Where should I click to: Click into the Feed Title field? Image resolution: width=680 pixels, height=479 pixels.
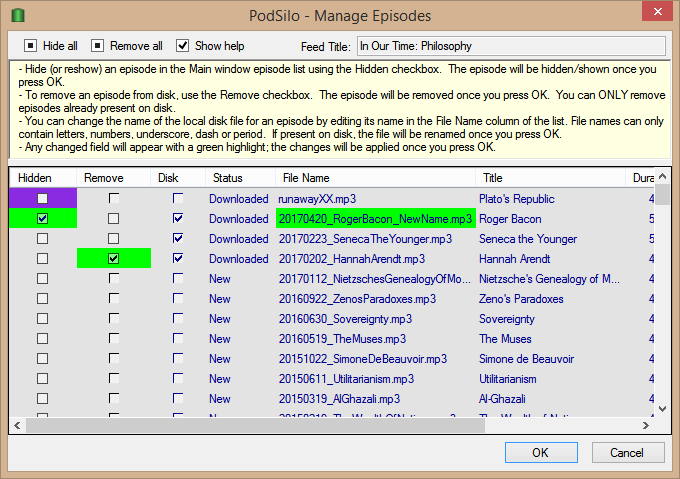pyautogui.click(x=511, y=46)
